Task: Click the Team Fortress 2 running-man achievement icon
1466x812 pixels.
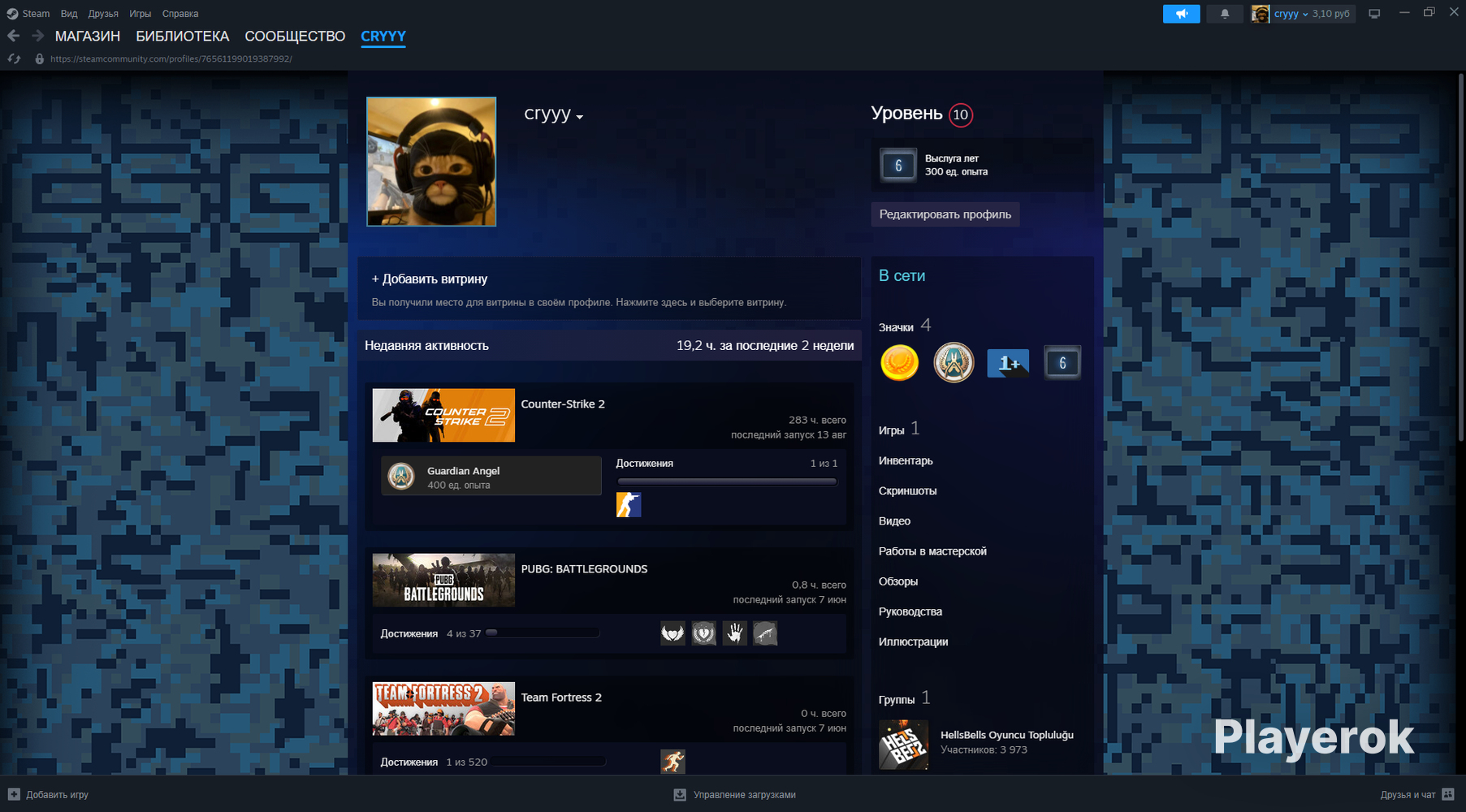Action: [672, 762]
